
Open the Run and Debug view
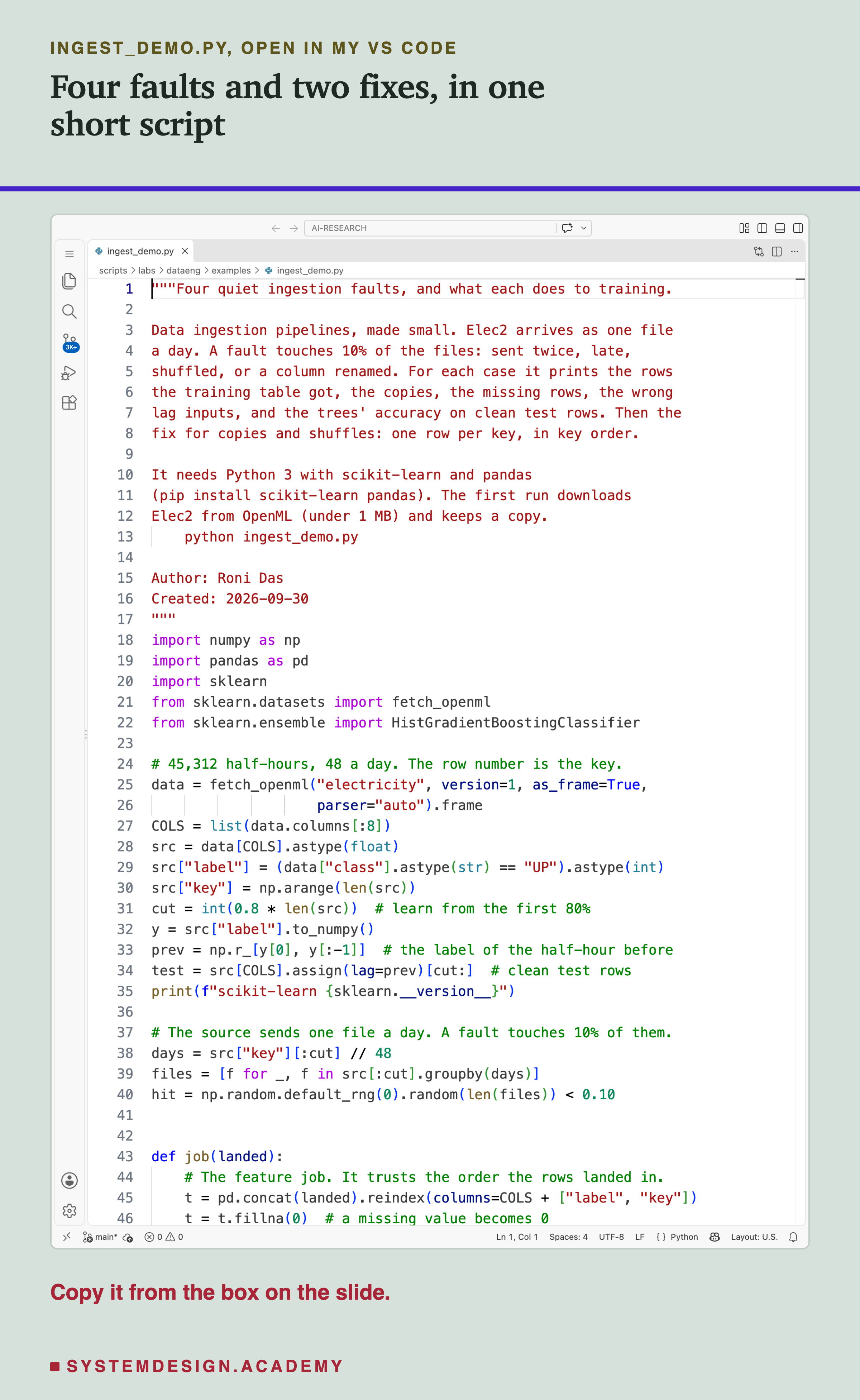coord(69,373)
